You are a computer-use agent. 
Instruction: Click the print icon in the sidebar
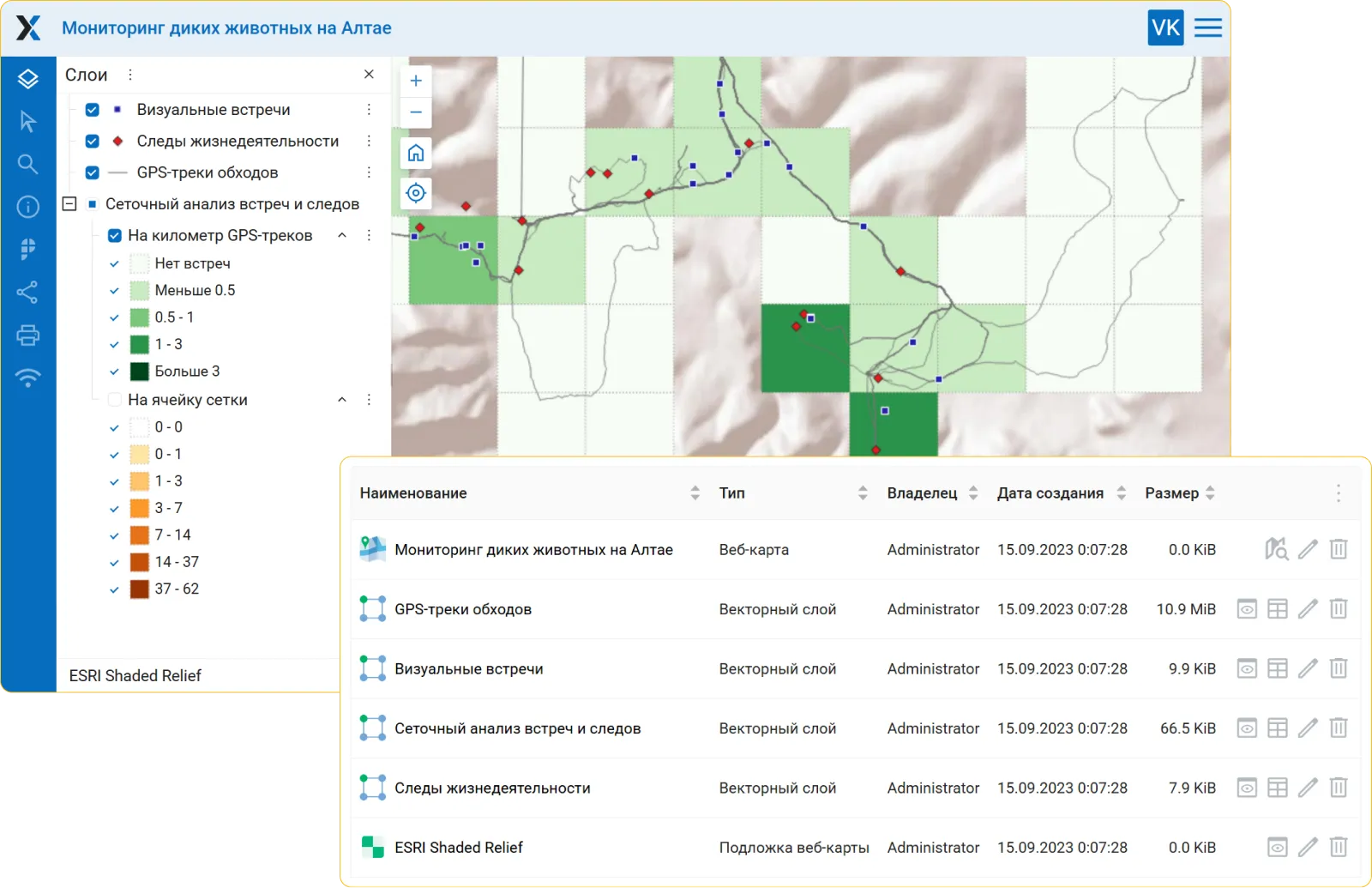click(27, 335)
